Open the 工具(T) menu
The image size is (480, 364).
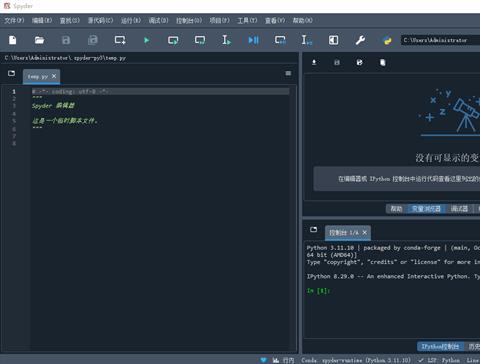point(247,20)
